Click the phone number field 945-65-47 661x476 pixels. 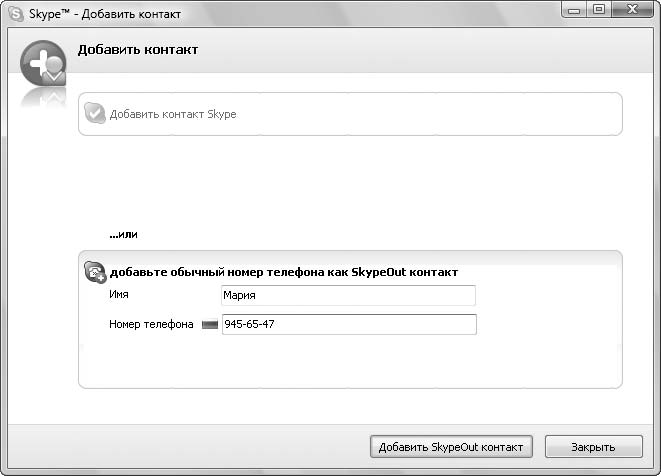coord(349,324)
